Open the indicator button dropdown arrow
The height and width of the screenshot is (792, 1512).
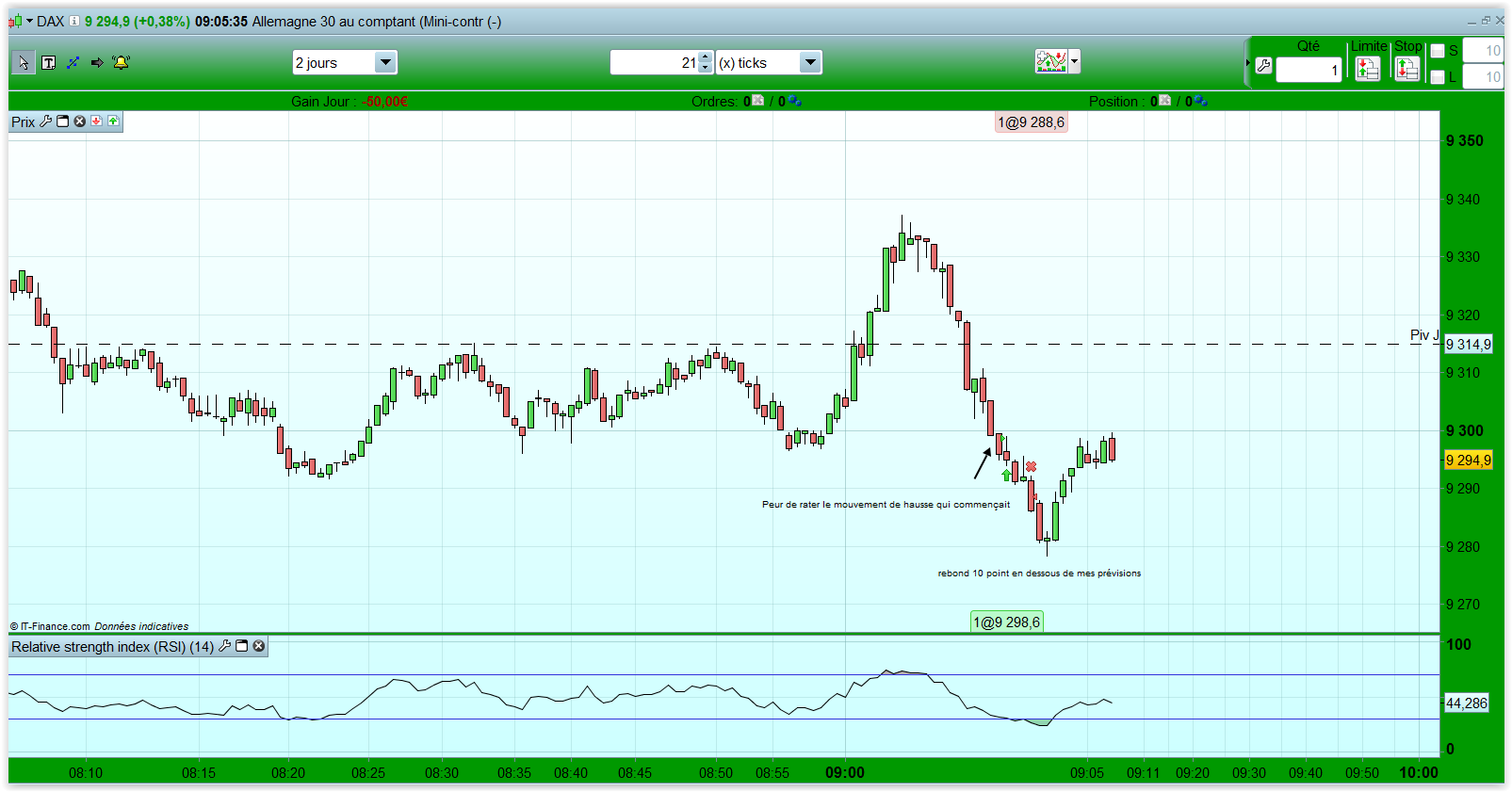click(1075, 62)
